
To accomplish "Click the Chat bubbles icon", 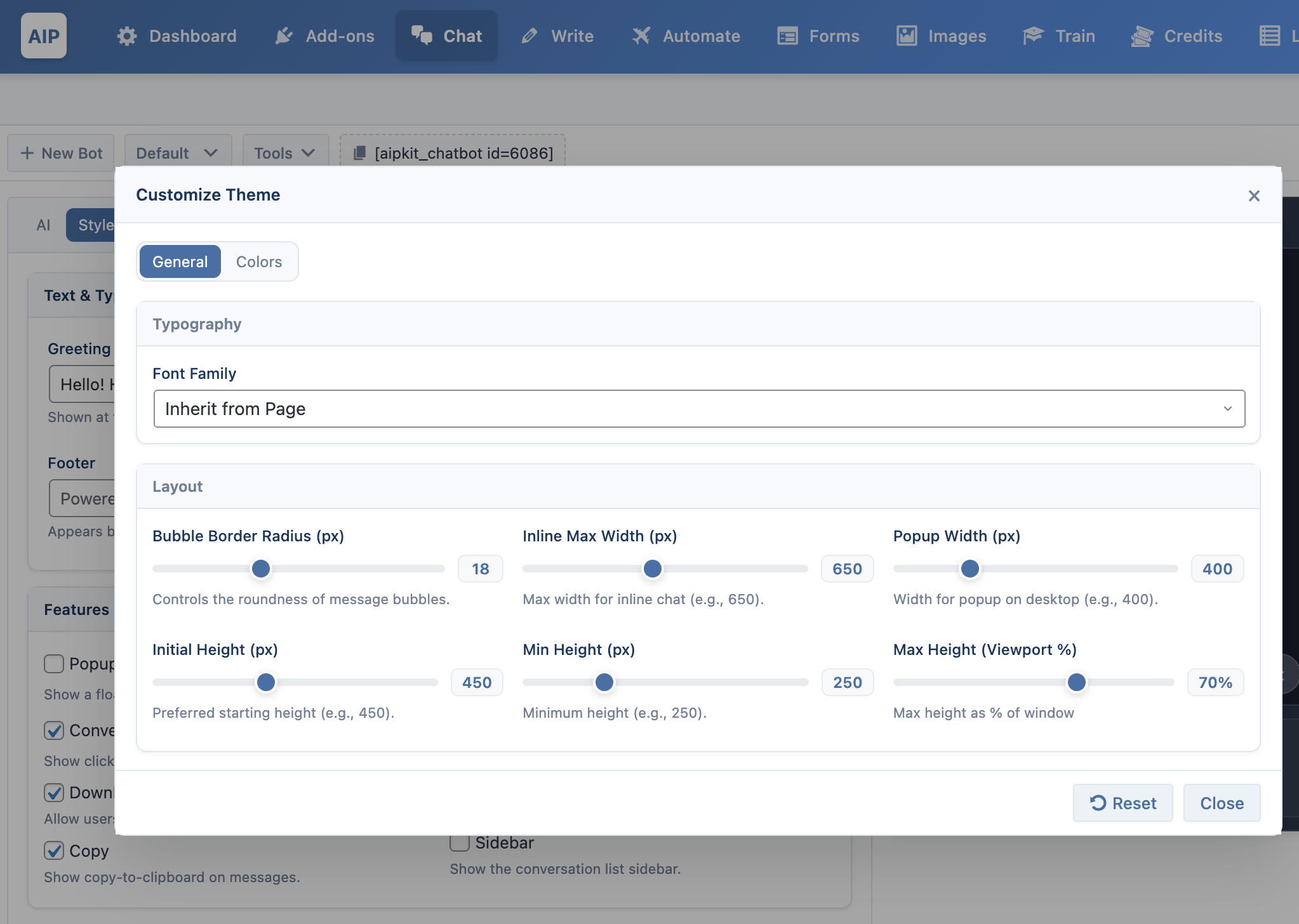I will pos(422,36).
